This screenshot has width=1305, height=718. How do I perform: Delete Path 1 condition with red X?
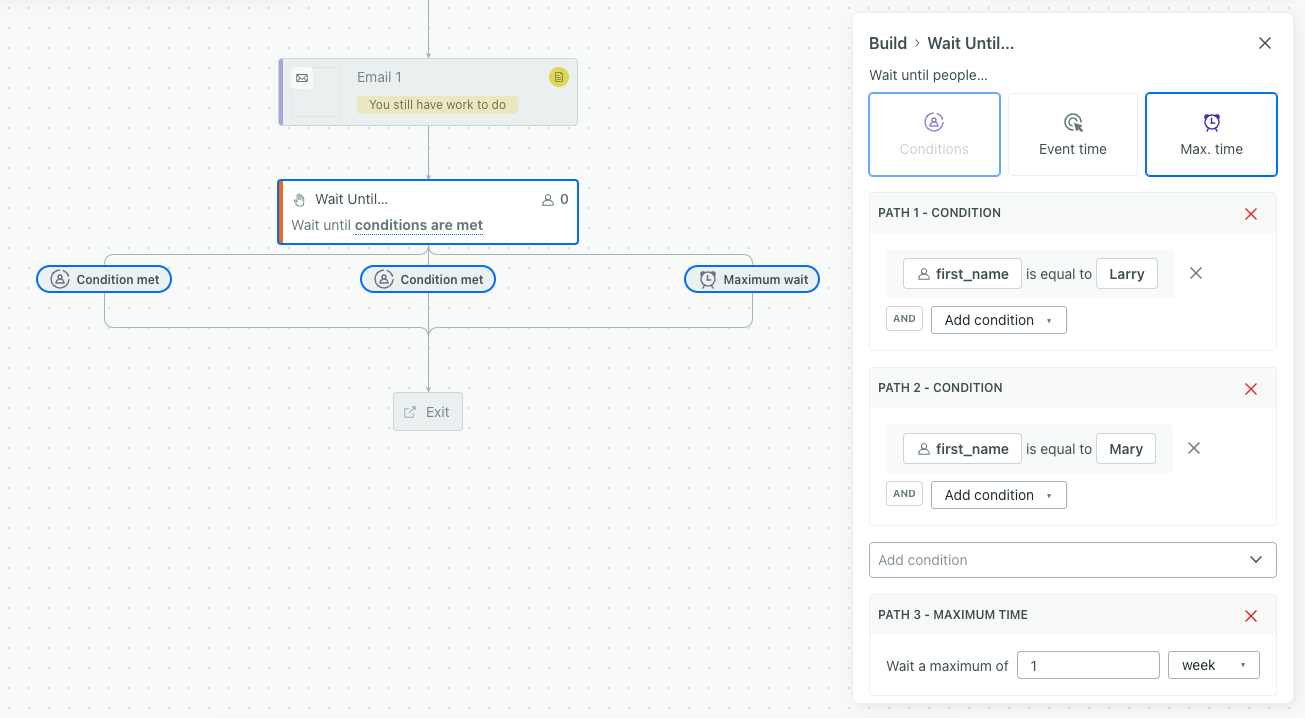point(1251,214)
